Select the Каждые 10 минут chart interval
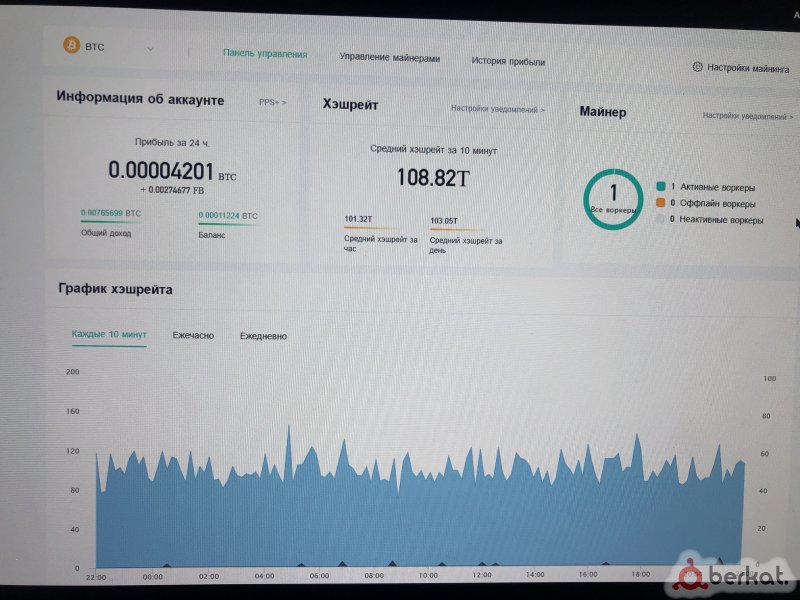 pyautogui.click(x=109, y=334)
